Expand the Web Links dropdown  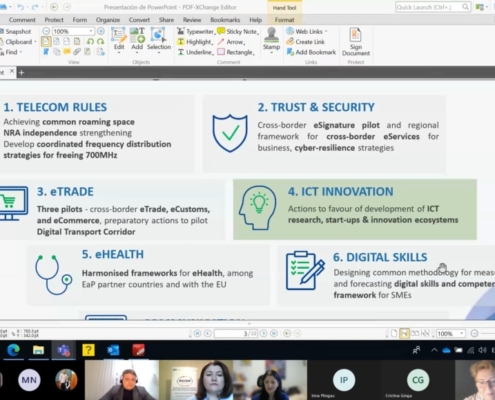326,31
